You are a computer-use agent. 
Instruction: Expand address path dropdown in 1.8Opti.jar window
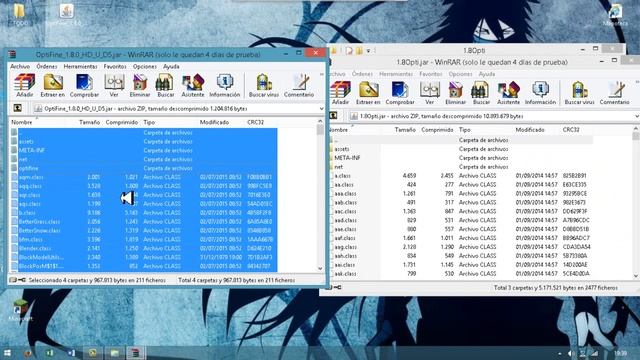click(x=637, y=116)
